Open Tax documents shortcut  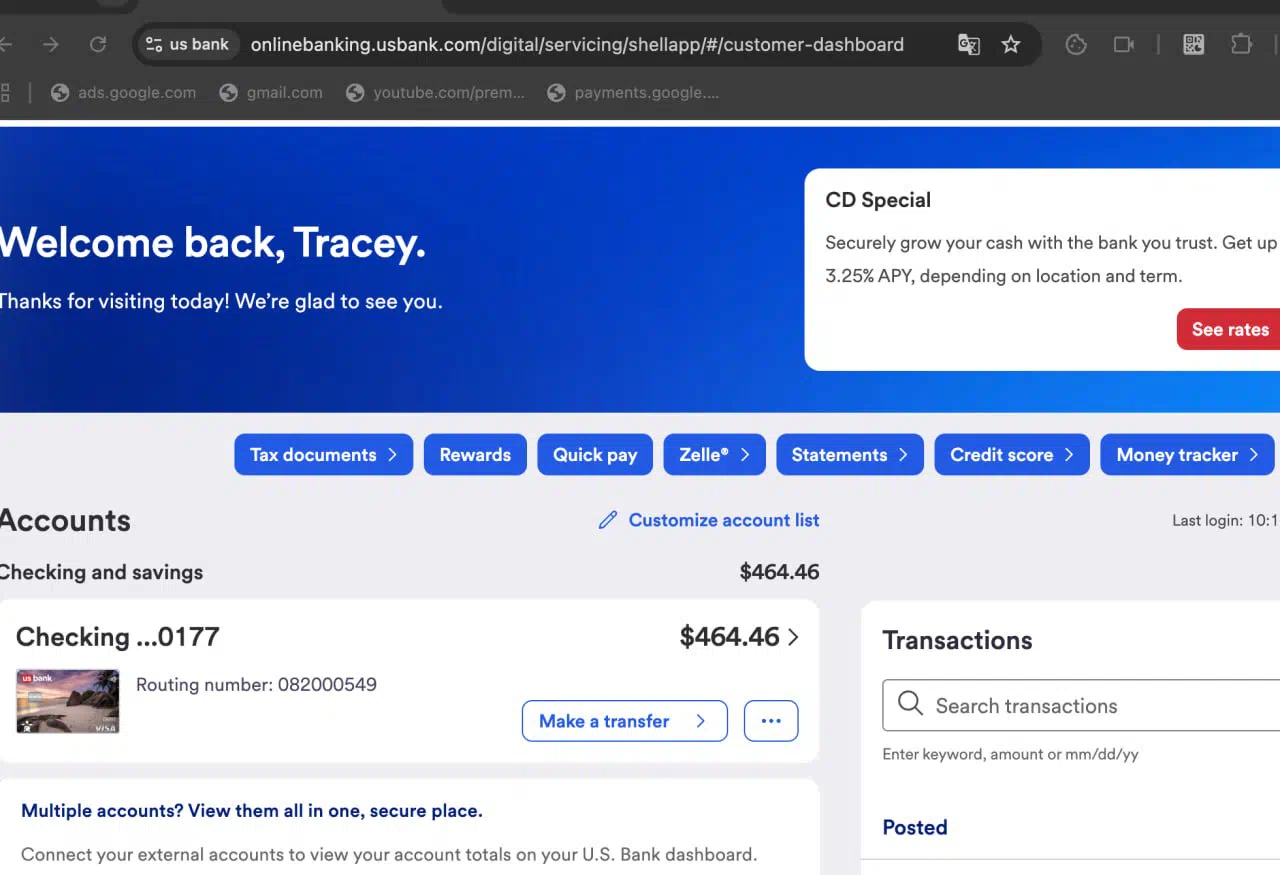tap(324, 455)
